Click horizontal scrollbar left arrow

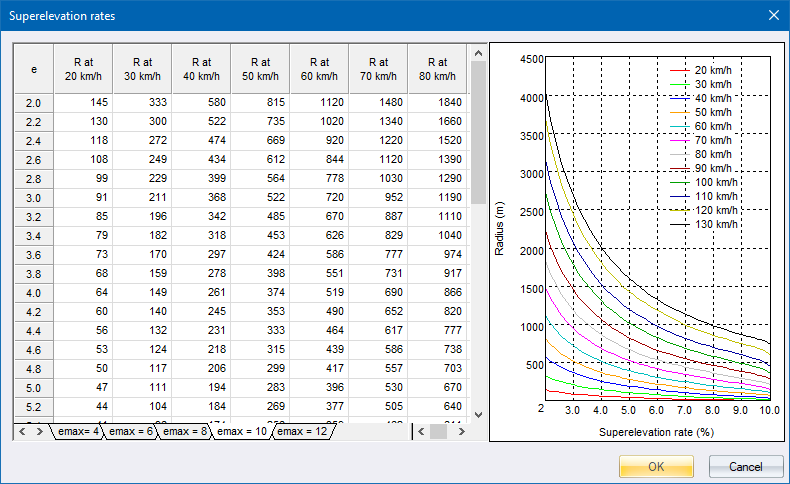click(x=421, y=432)
